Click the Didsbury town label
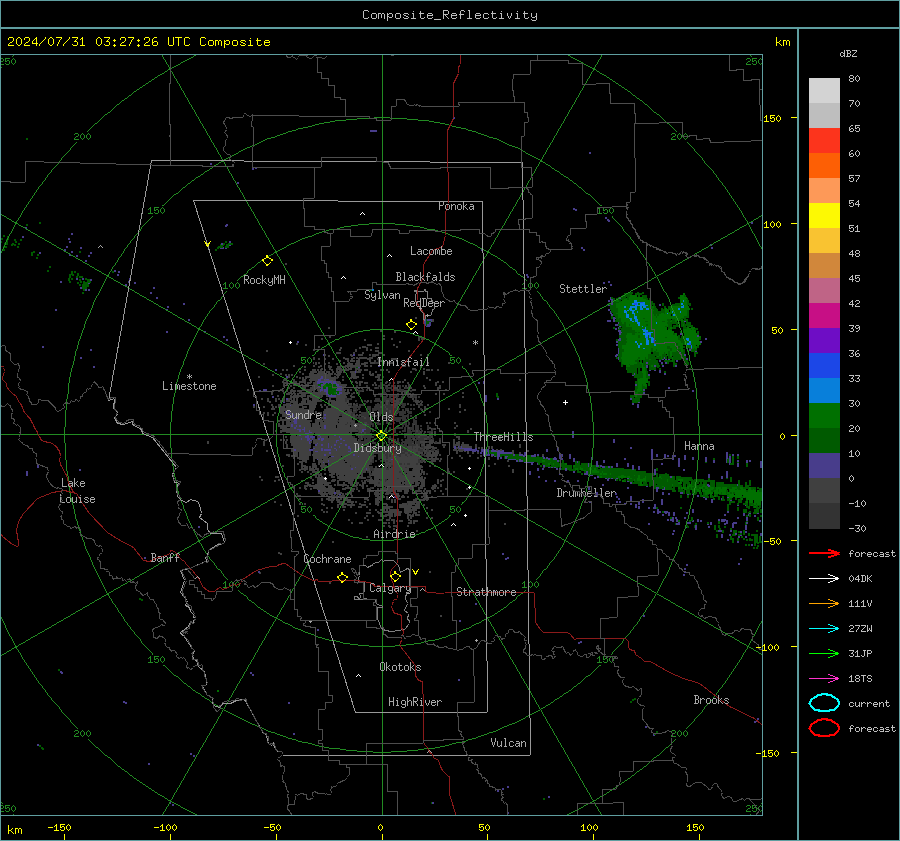The width and height of the screenshot is (900, 841). [377, 448]
